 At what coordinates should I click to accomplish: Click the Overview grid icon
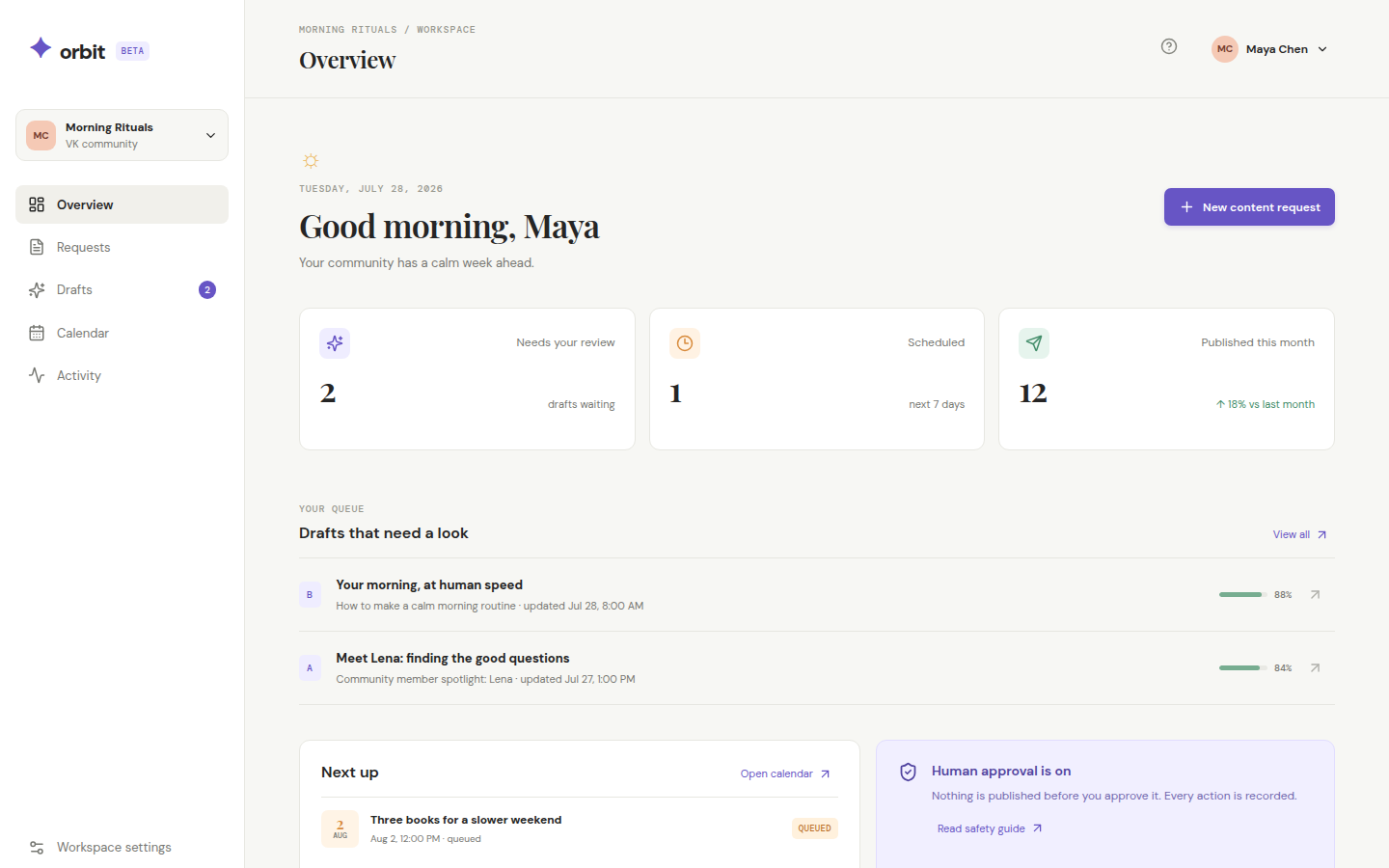(37, 204)
